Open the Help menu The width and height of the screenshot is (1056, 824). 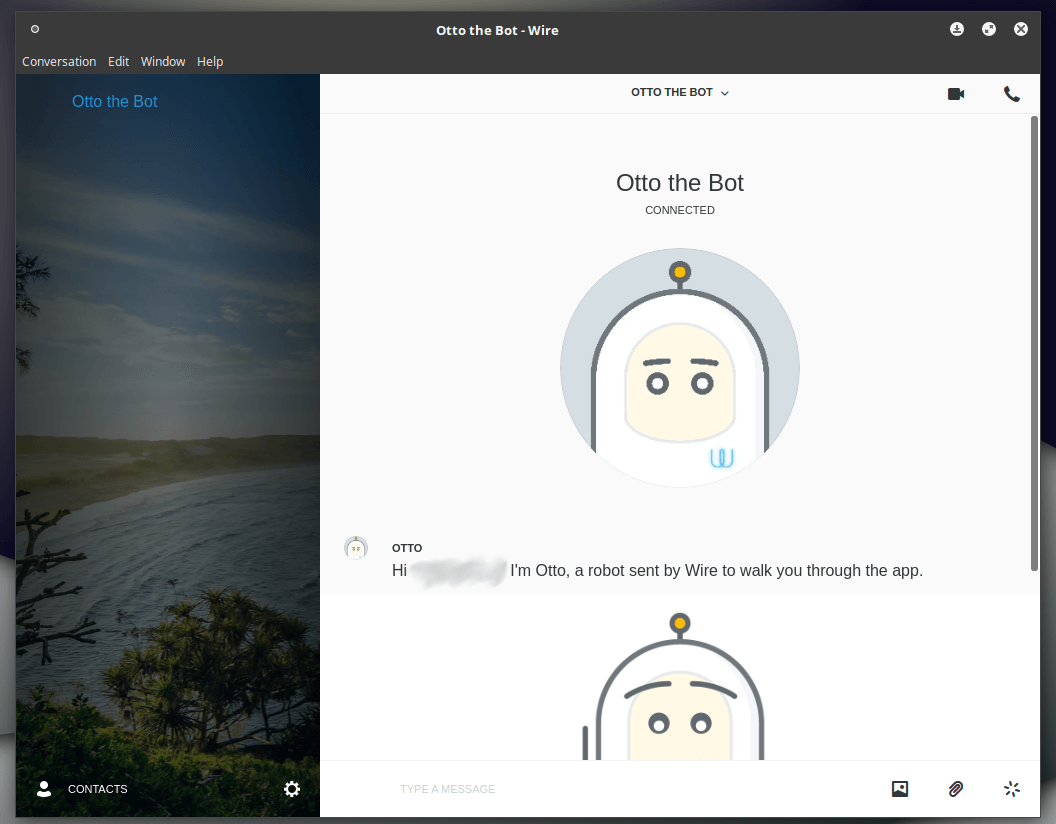coord(209,61)
